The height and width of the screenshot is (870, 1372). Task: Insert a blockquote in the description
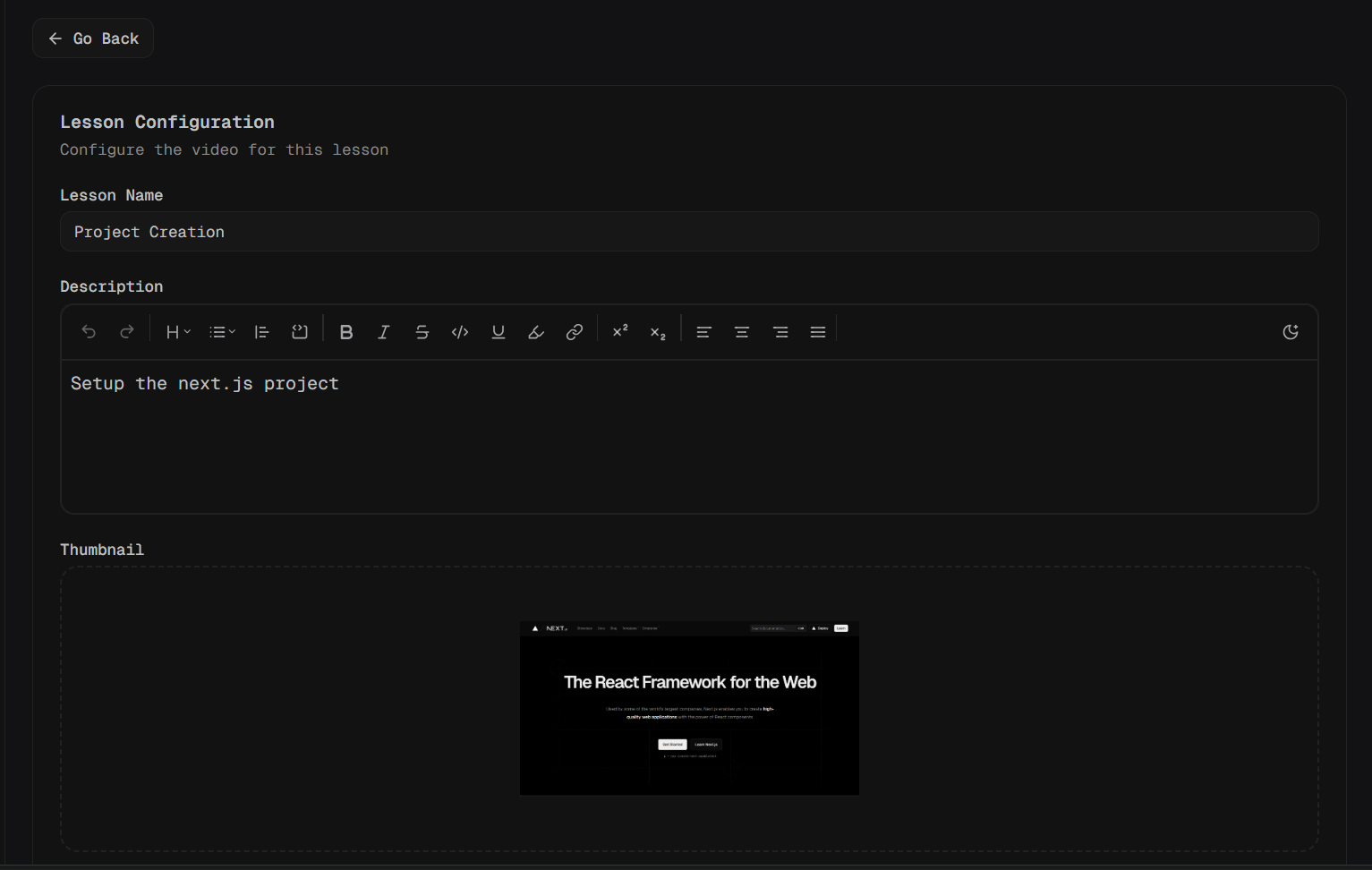(x=261, y=332)
